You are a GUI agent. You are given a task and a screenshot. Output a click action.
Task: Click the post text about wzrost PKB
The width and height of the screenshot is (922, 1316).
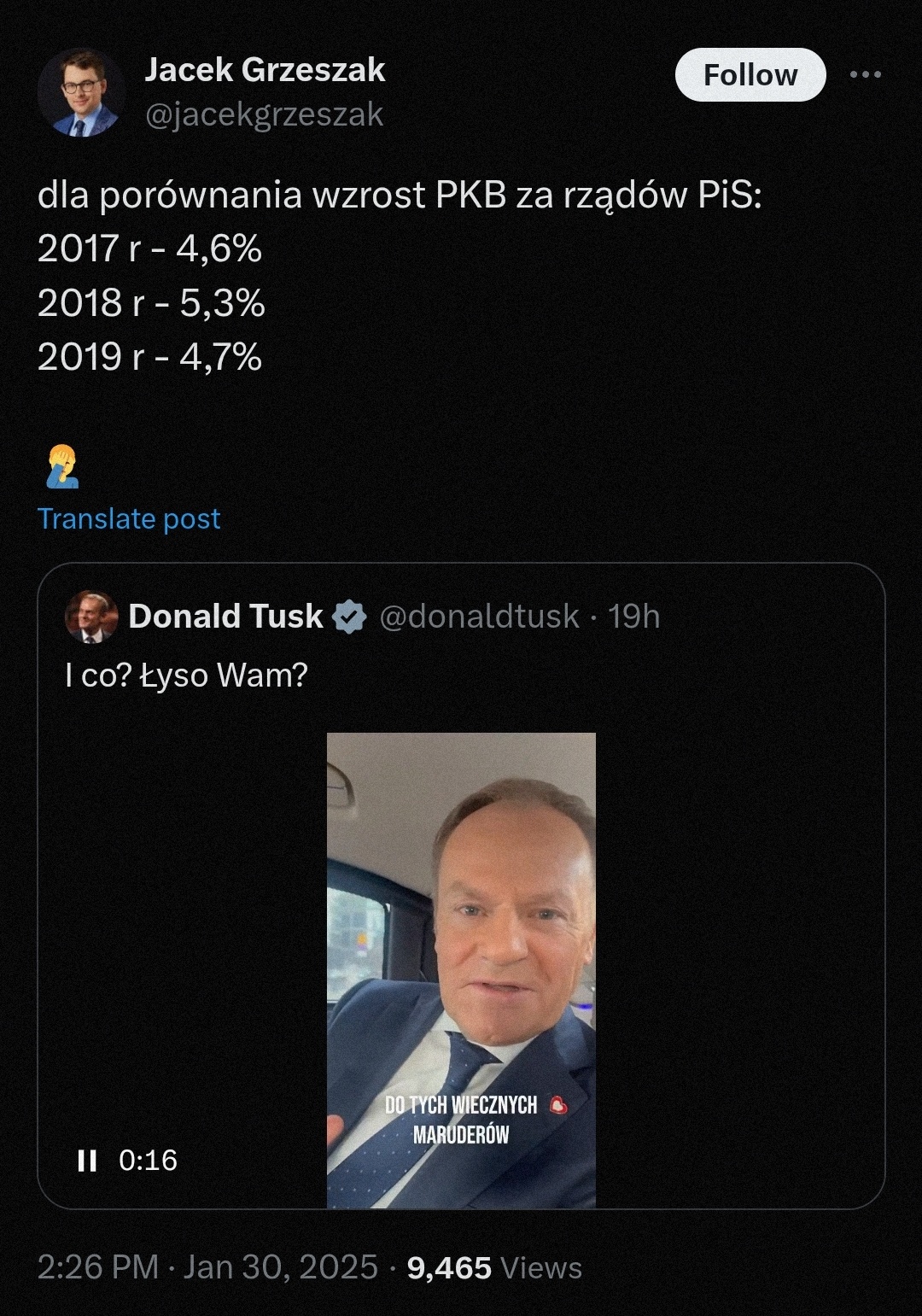(399, 196)
